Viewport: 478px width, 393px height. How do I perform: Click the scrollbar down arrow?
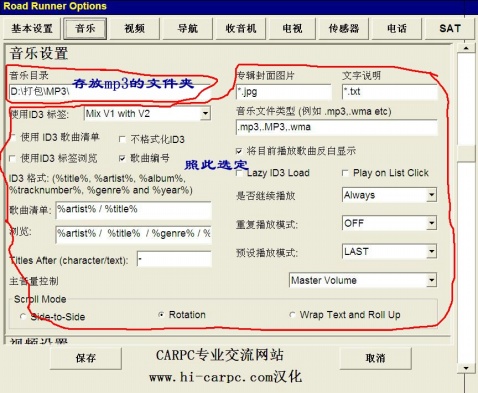pyautogui.click(x=466, y=368)
